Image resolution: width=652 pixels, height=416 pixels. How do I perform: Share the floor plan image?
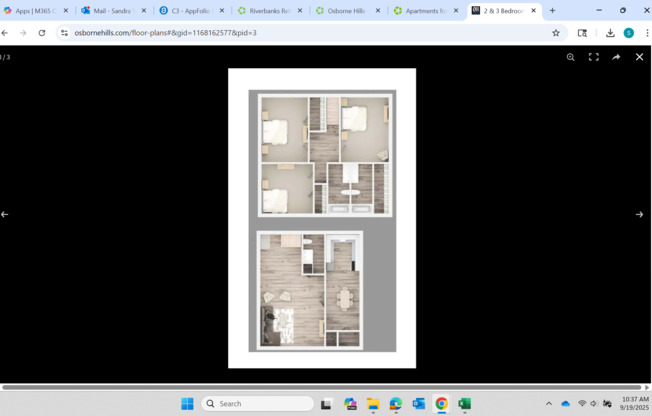(617, 57)
